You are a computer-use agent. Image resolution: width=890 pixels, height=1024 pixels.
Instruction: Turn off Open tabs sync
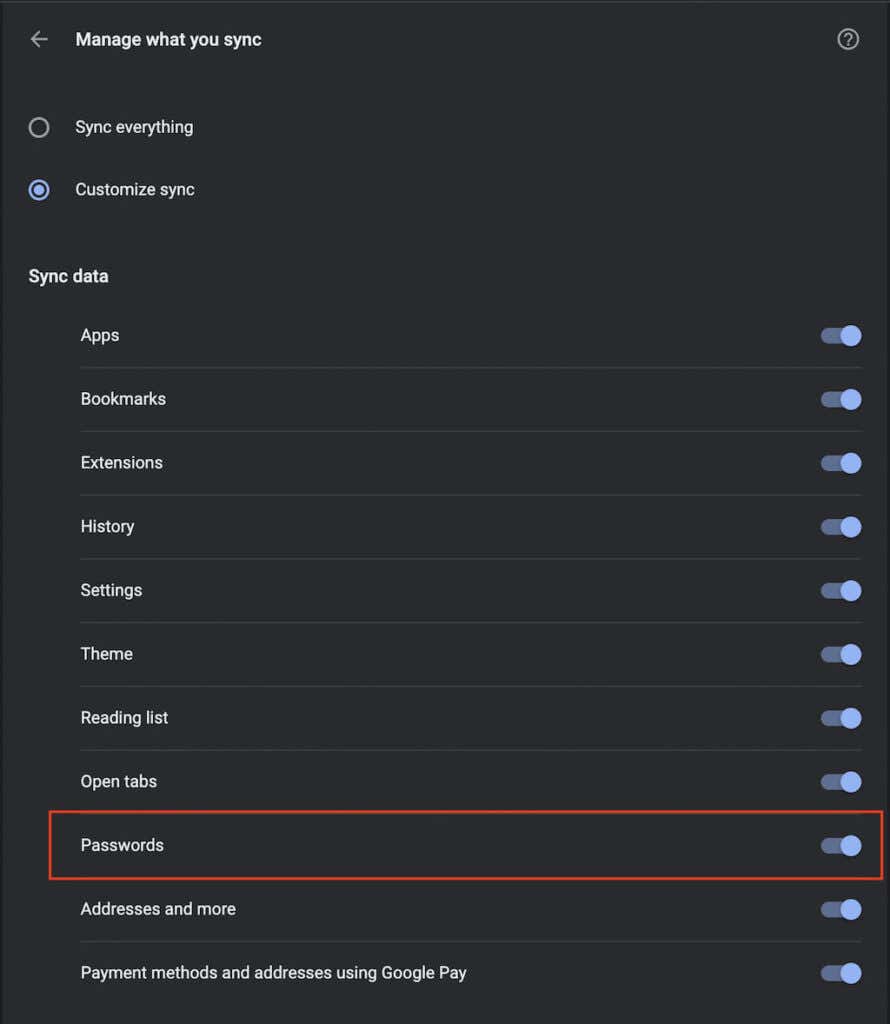pos(840,782)
